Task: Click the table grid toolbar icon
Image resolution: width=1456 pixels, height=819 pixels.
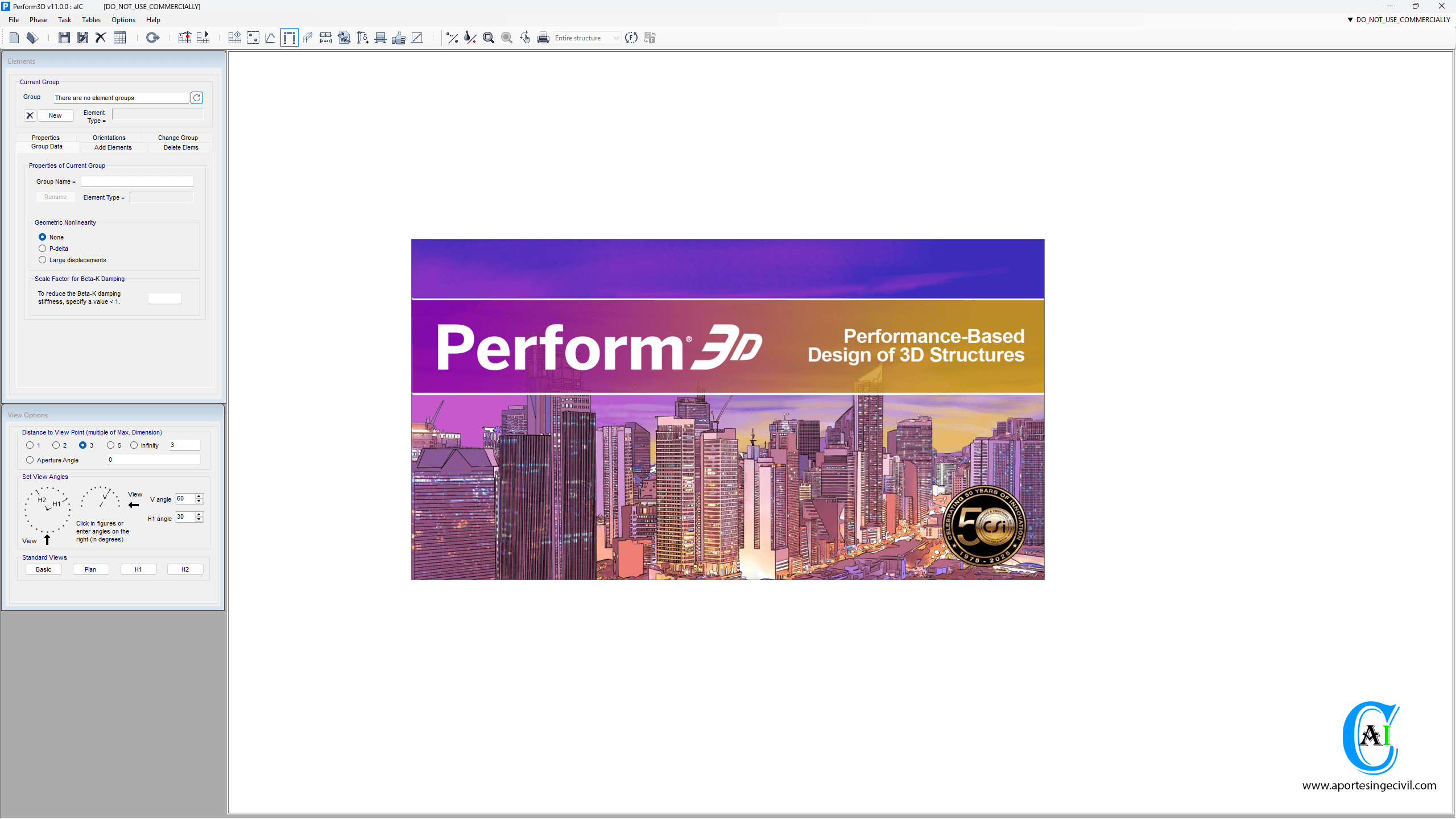Action: tap(119, 38)
